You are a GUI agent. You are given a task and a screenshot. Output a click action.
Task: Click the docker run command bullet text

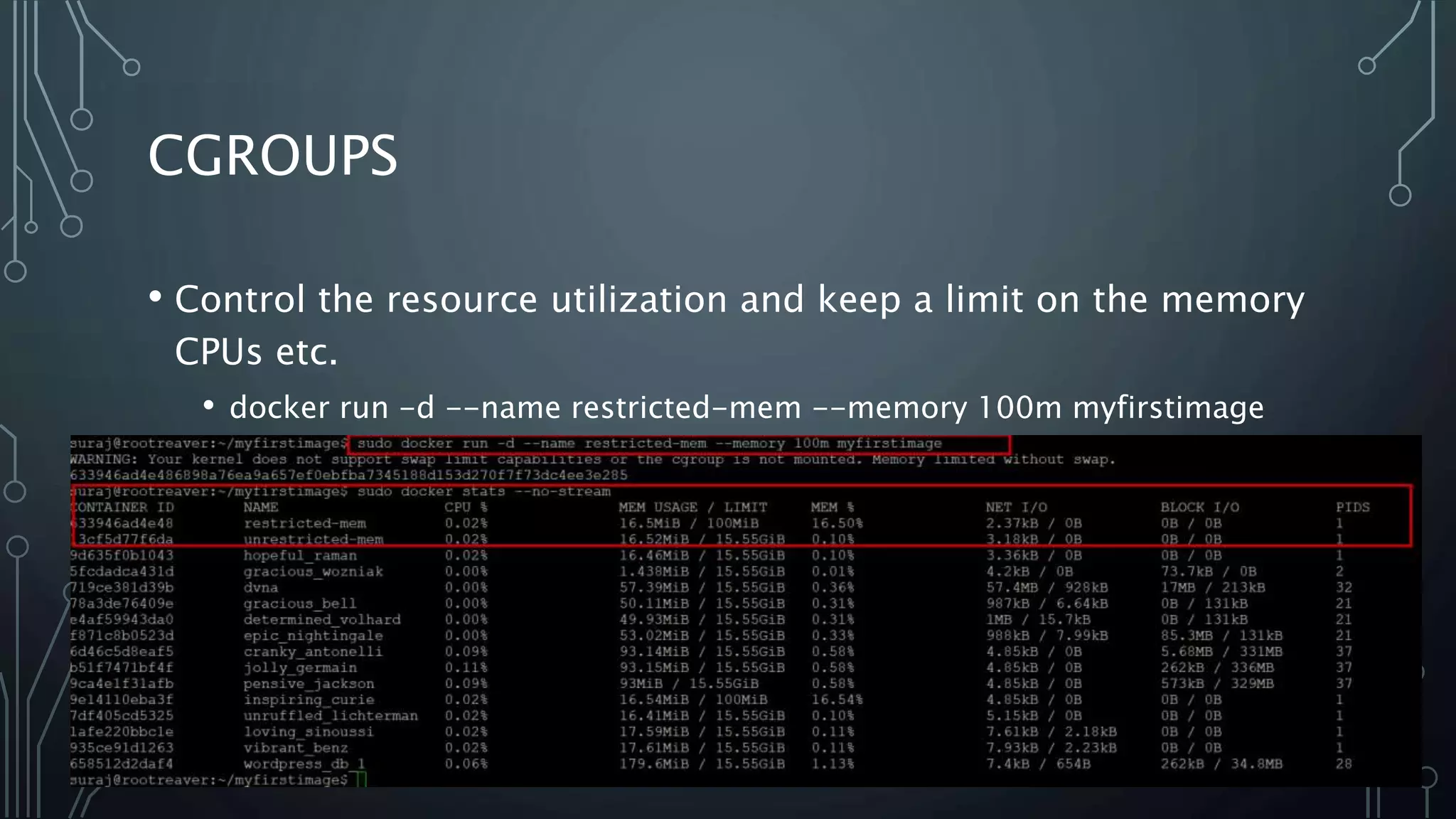click(x=746, y=408)
